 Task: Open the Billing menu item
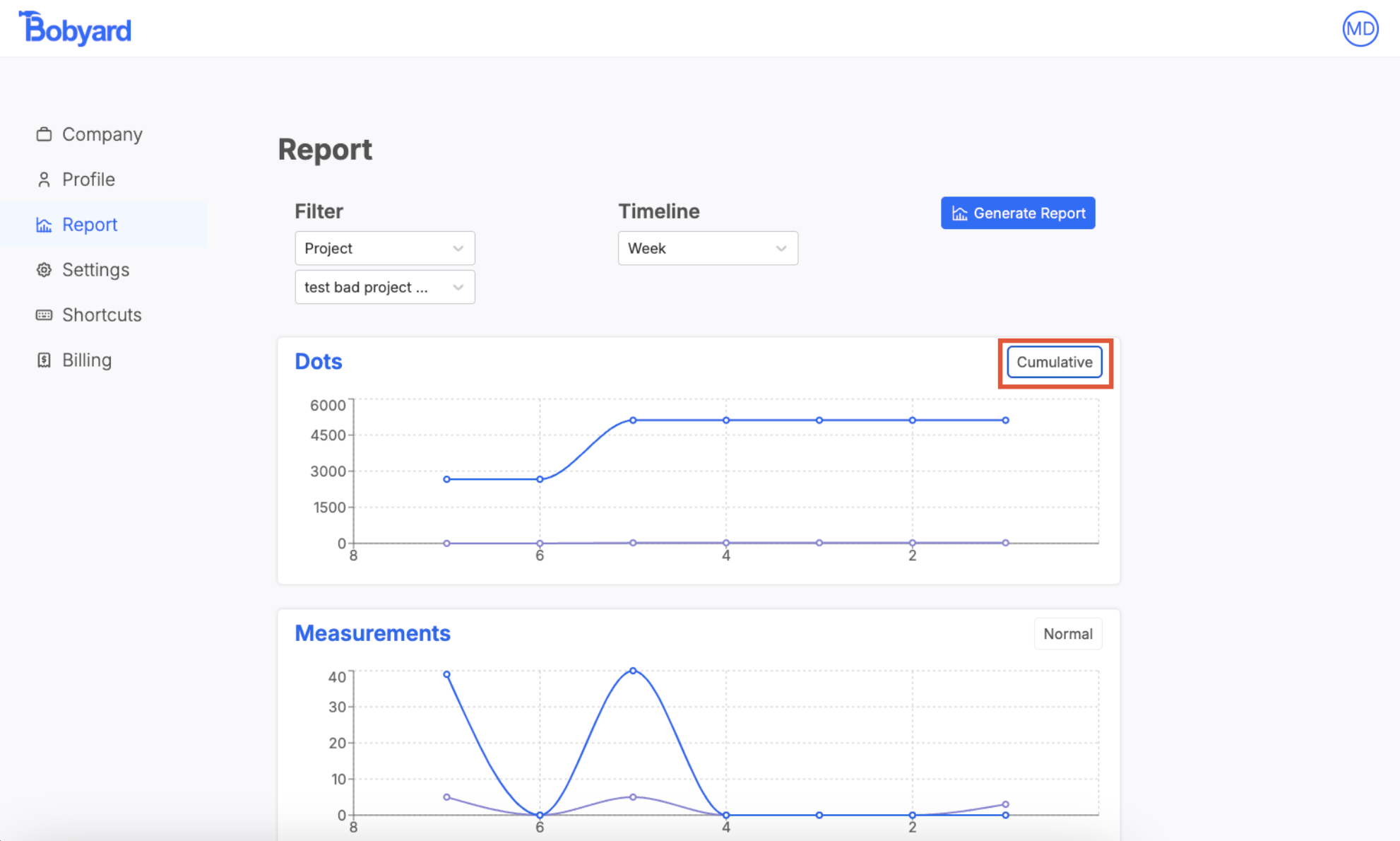tap(87, 360)
